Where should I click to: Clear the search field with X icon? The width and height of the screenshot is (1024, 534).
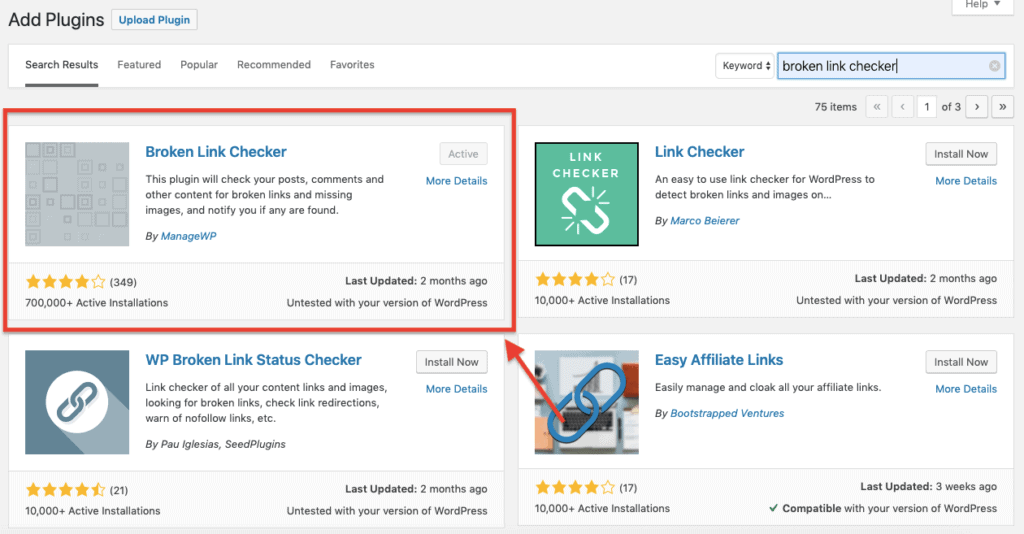click(x=995, y=66)
